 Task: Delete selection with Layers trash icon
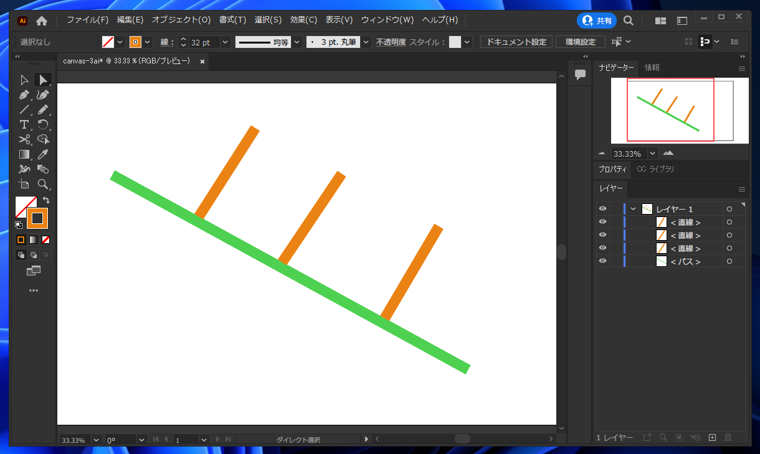point(728,438)
